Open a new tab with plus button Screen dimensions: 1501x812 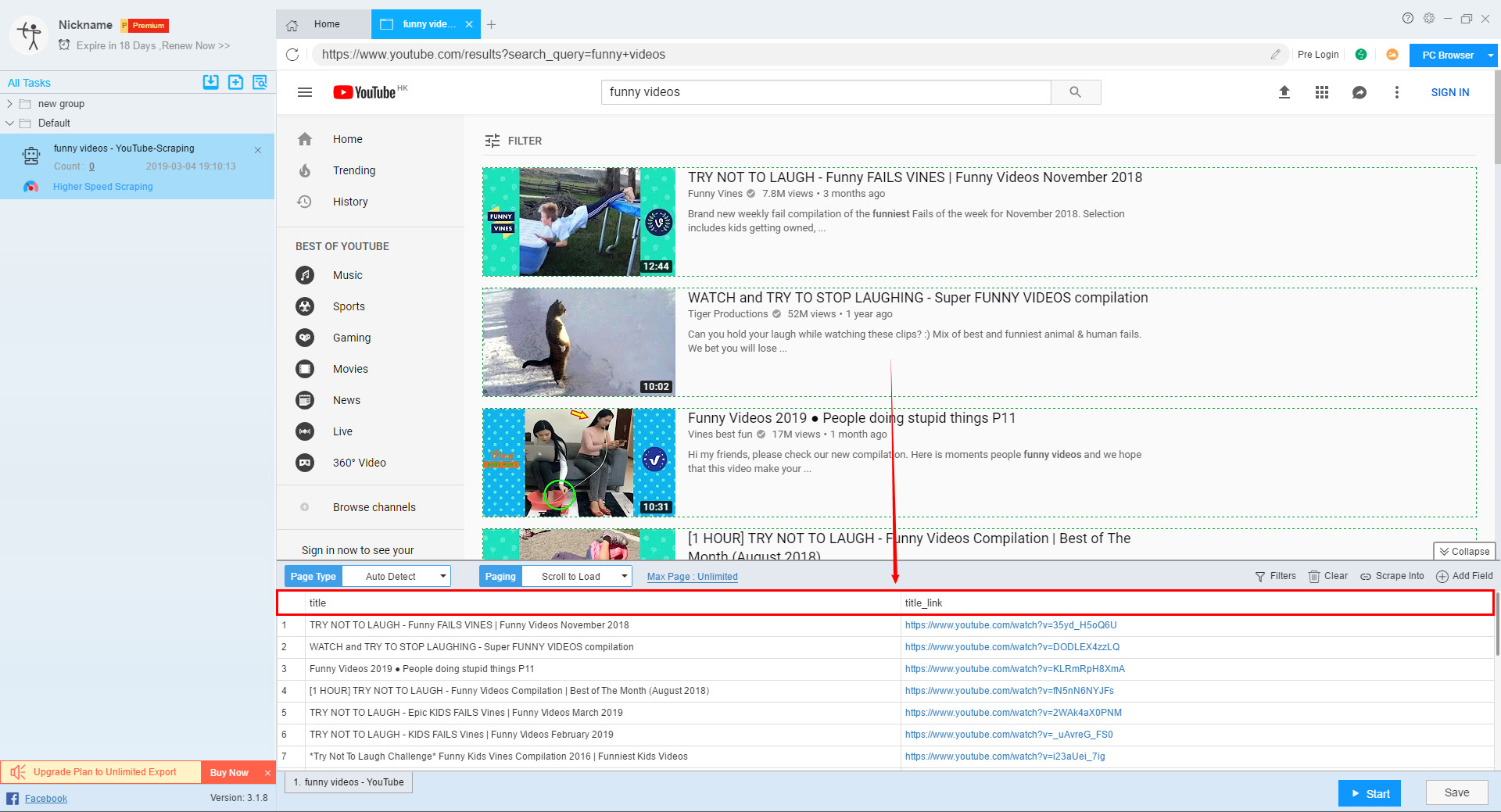tap(491, 25)
